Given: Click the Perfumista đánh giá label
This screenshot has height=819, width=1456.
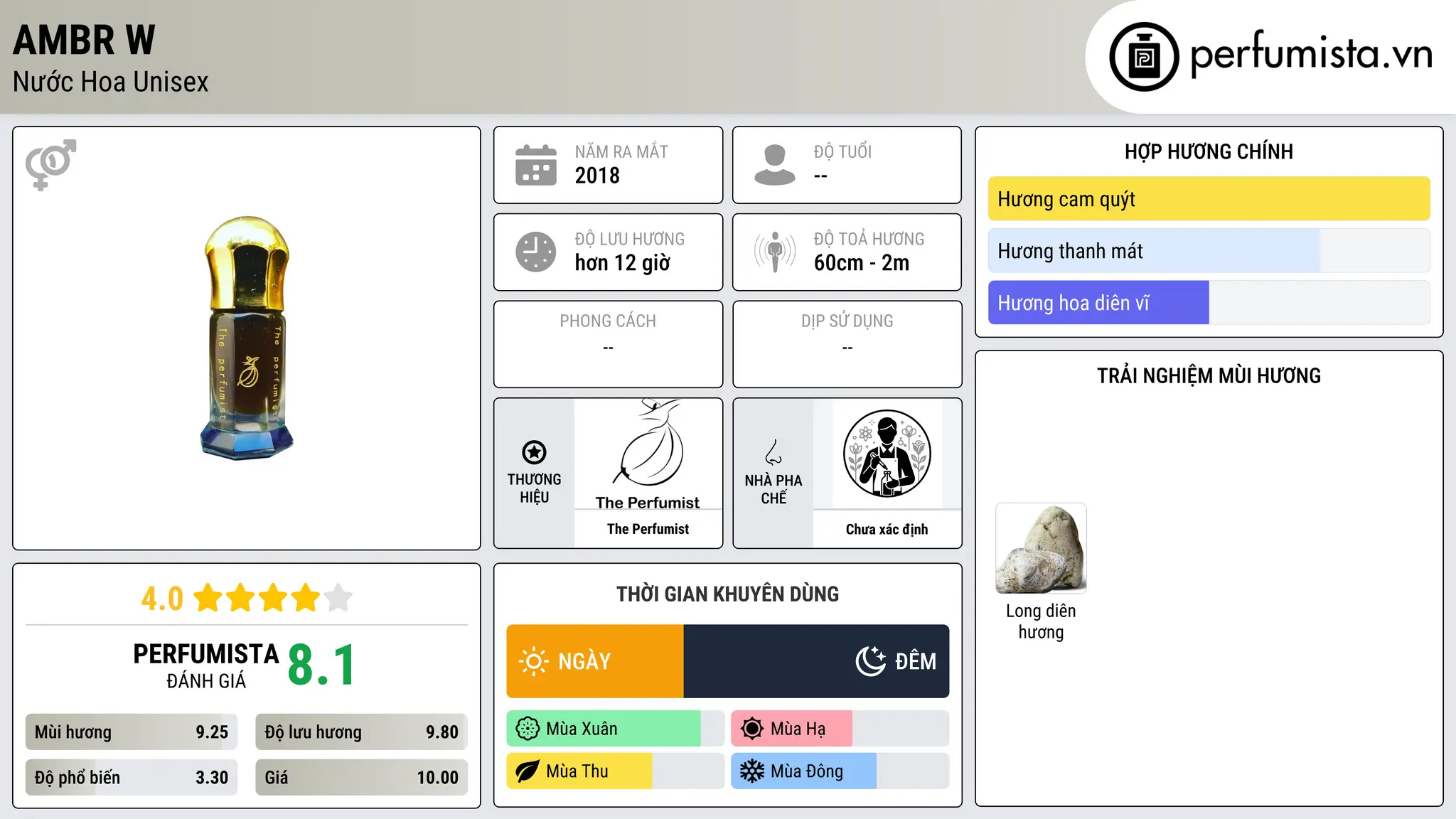Looking at the screenshot, I should (x=206, y=665).
